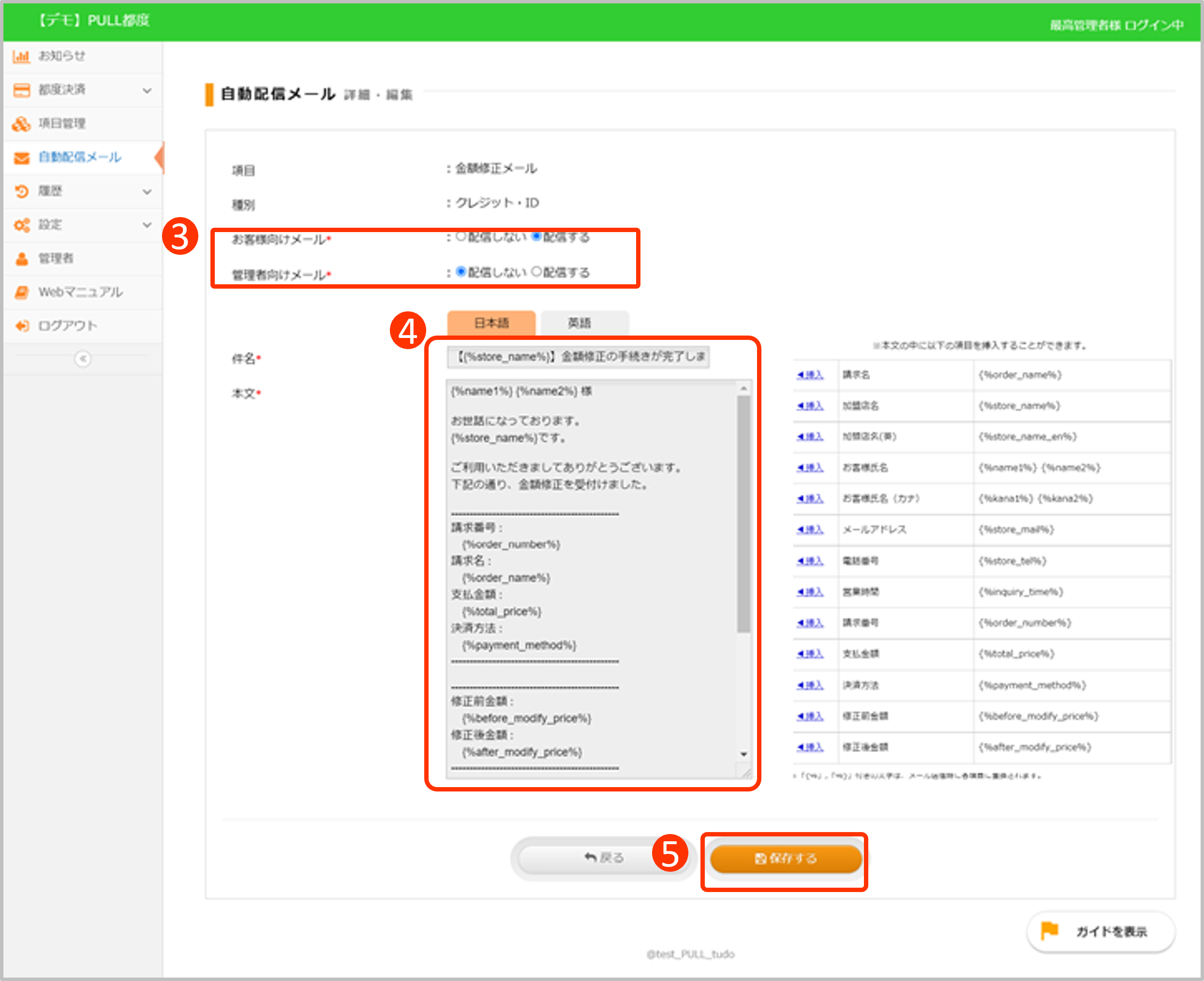Click the 件名 subject input field

pyautogui.click(x=578, y=356)
